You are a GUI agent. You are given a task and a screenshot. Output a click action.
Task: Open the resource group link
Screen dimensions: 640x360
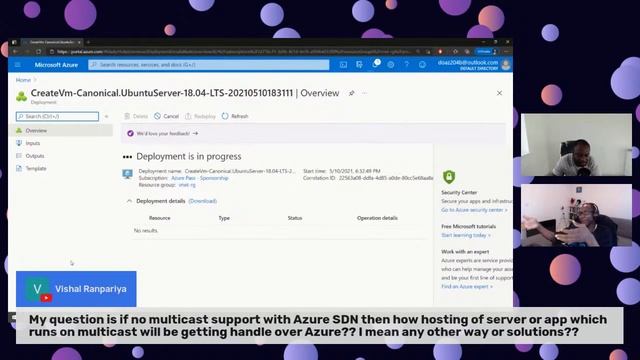coord(187,185)
